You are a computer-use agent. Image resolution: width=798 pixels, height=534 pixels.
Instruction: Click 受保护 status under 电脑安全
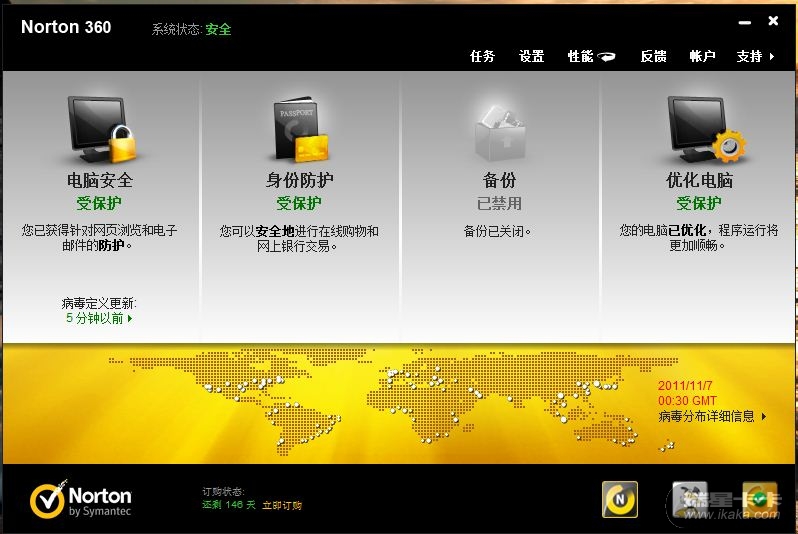pyautogui.click(x=99, y=204)
